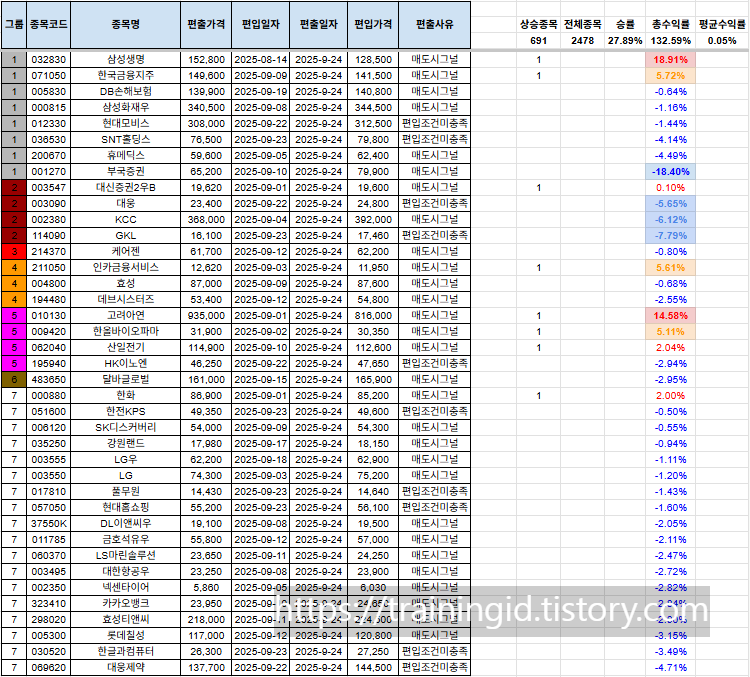Select the 산일전기 cell
This screenshot has width=750, height=677.
(x=126, y=347)
